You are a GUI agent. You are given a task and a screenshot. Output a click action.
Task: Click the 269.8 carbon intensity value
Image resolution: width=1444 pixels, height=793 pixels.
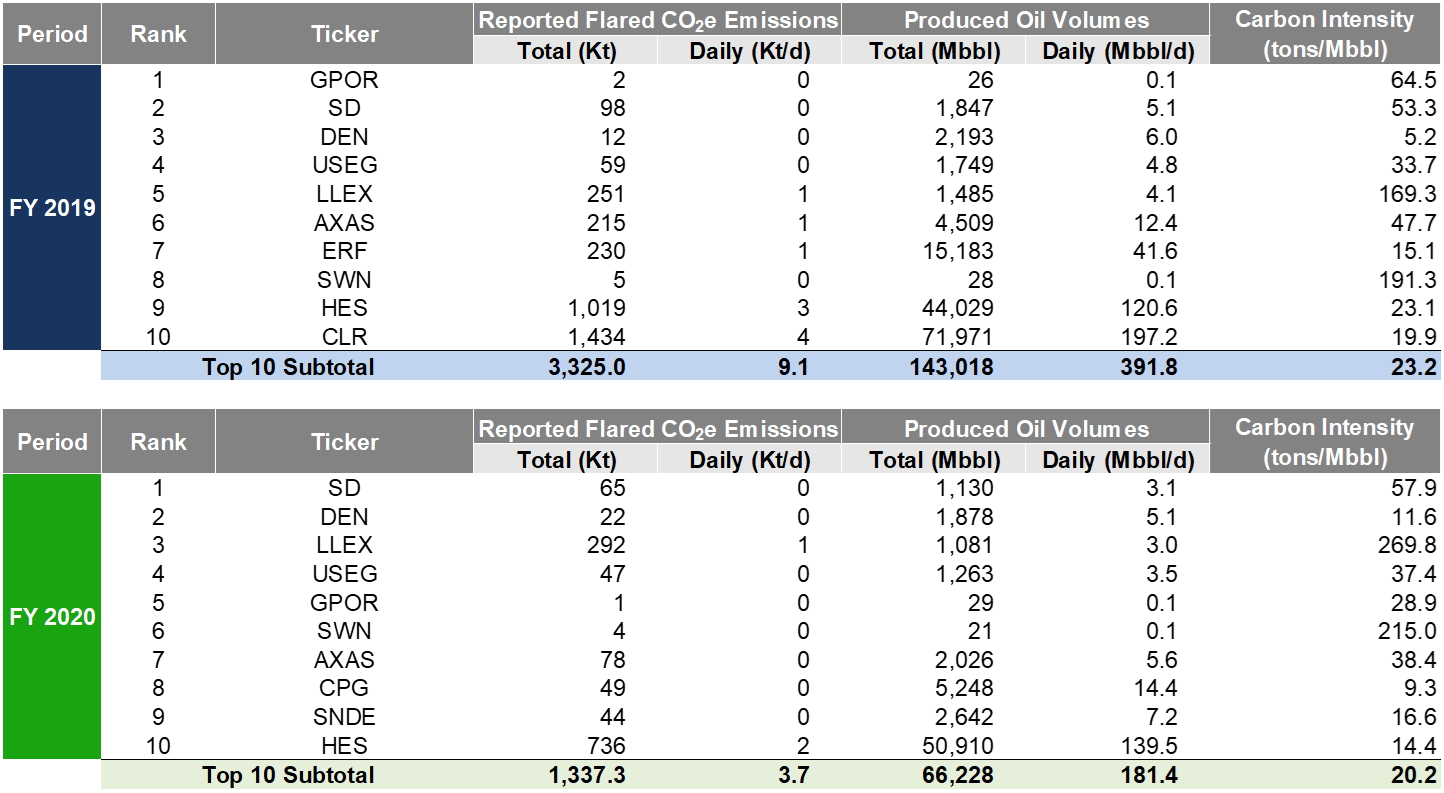coord(1408,545)
